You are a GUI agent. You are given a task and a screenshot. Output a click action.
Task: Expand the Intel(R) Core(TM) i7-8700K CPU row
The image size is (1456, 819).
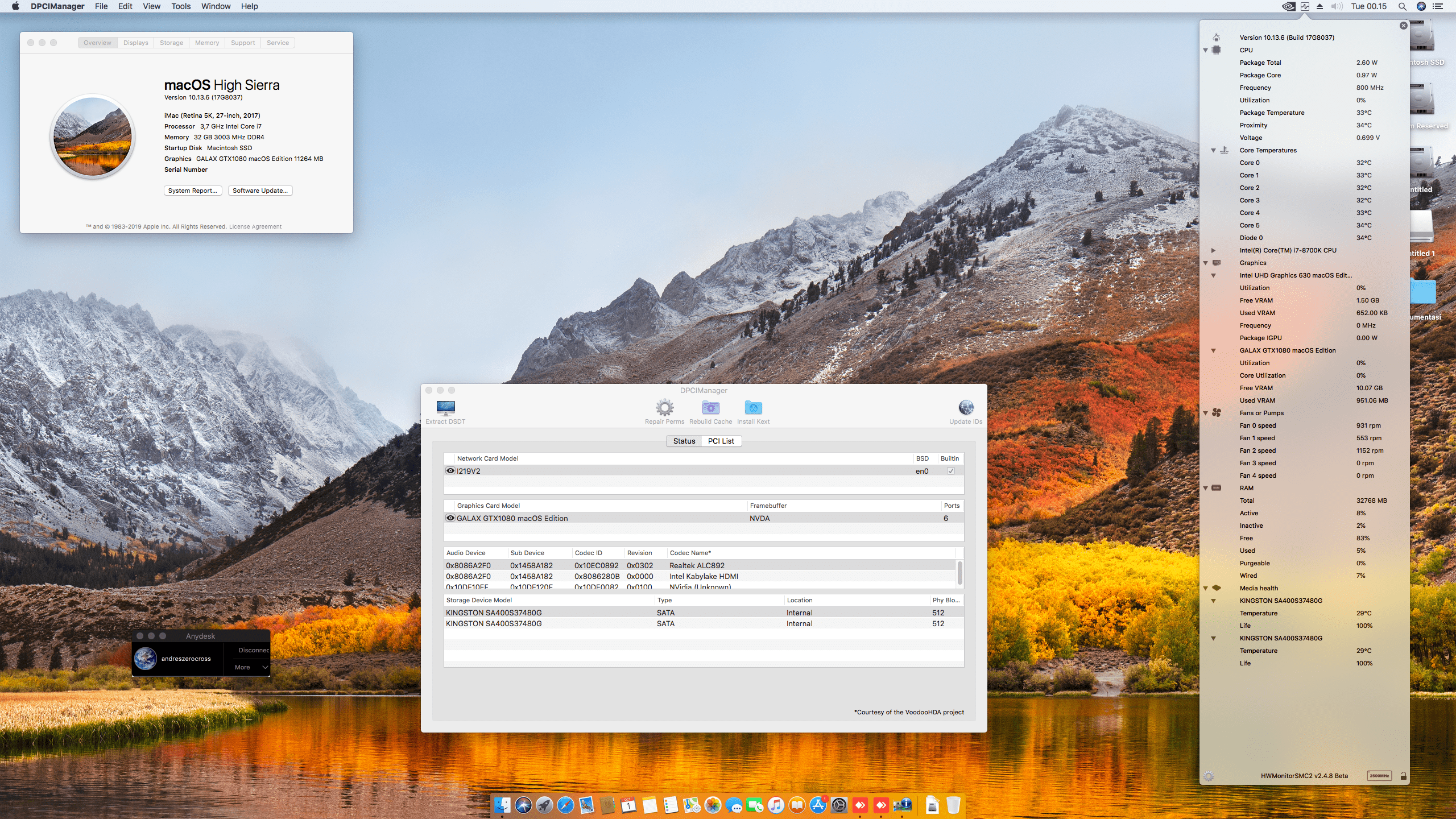coord(1213,250)
